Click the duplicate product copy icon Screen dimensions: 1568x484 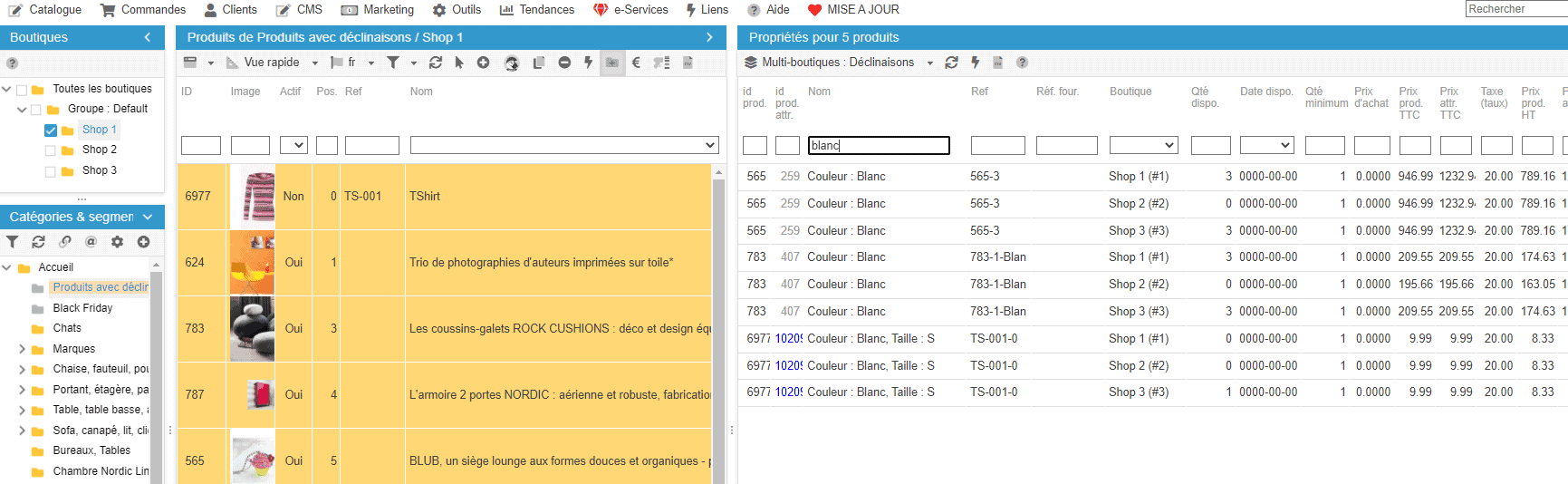point(539,63)
